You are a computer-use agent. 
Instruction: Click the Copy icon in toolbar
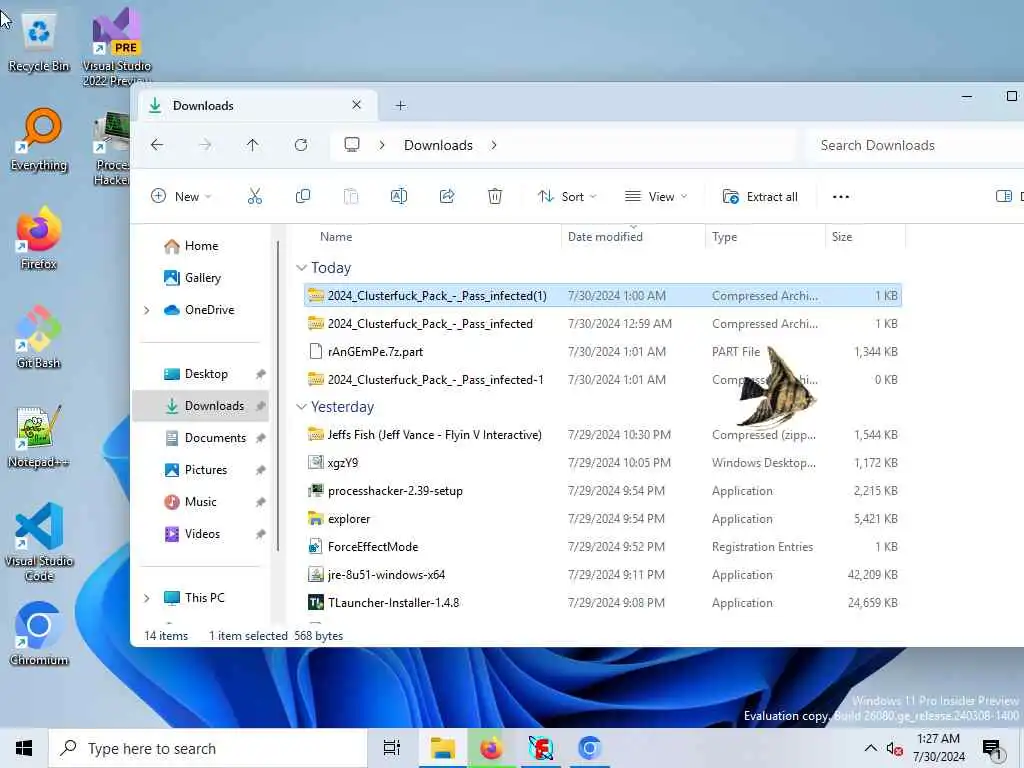[x=303, y=197]
